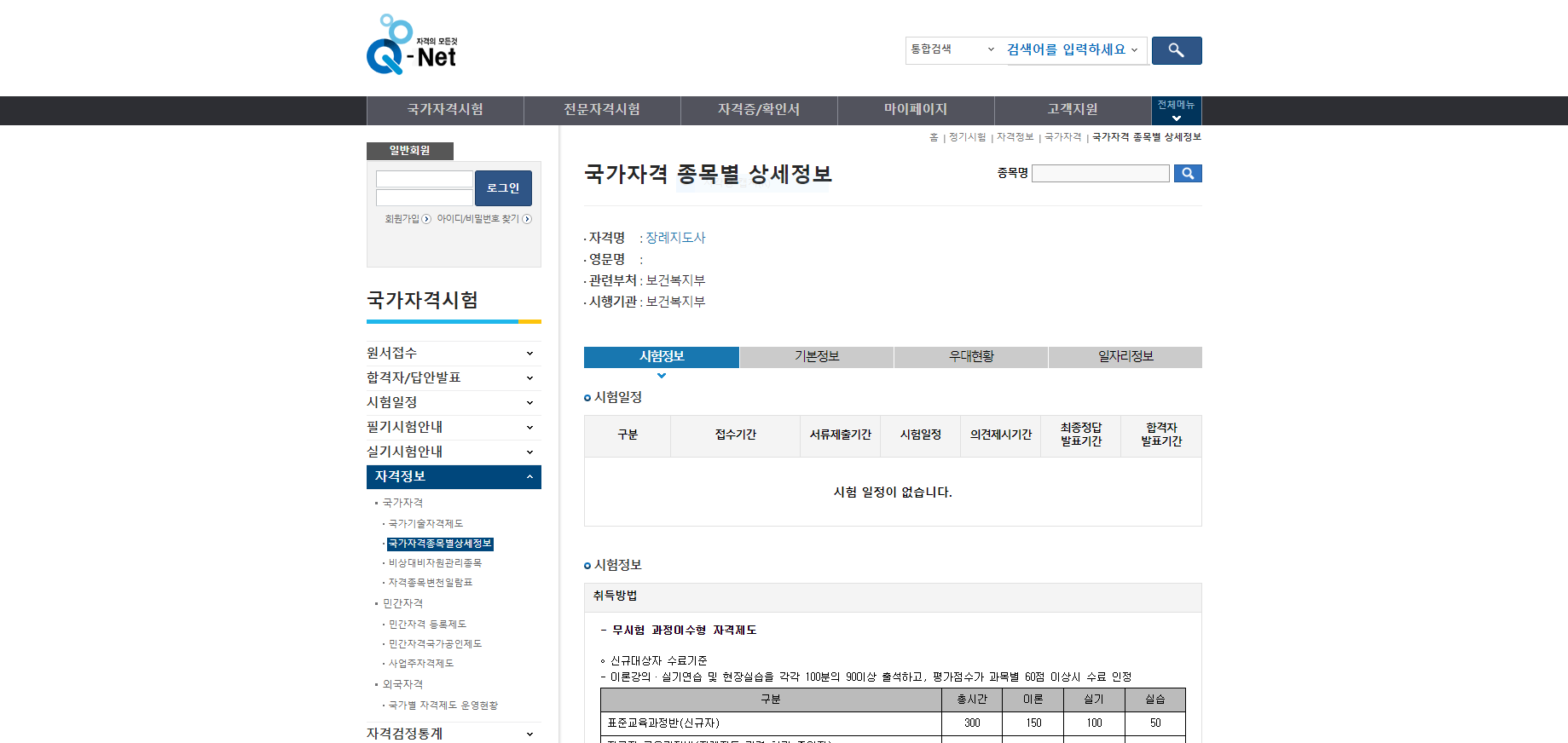
Task: Click the 국가자격 breadcrumb link
Action: [1062, 137]
